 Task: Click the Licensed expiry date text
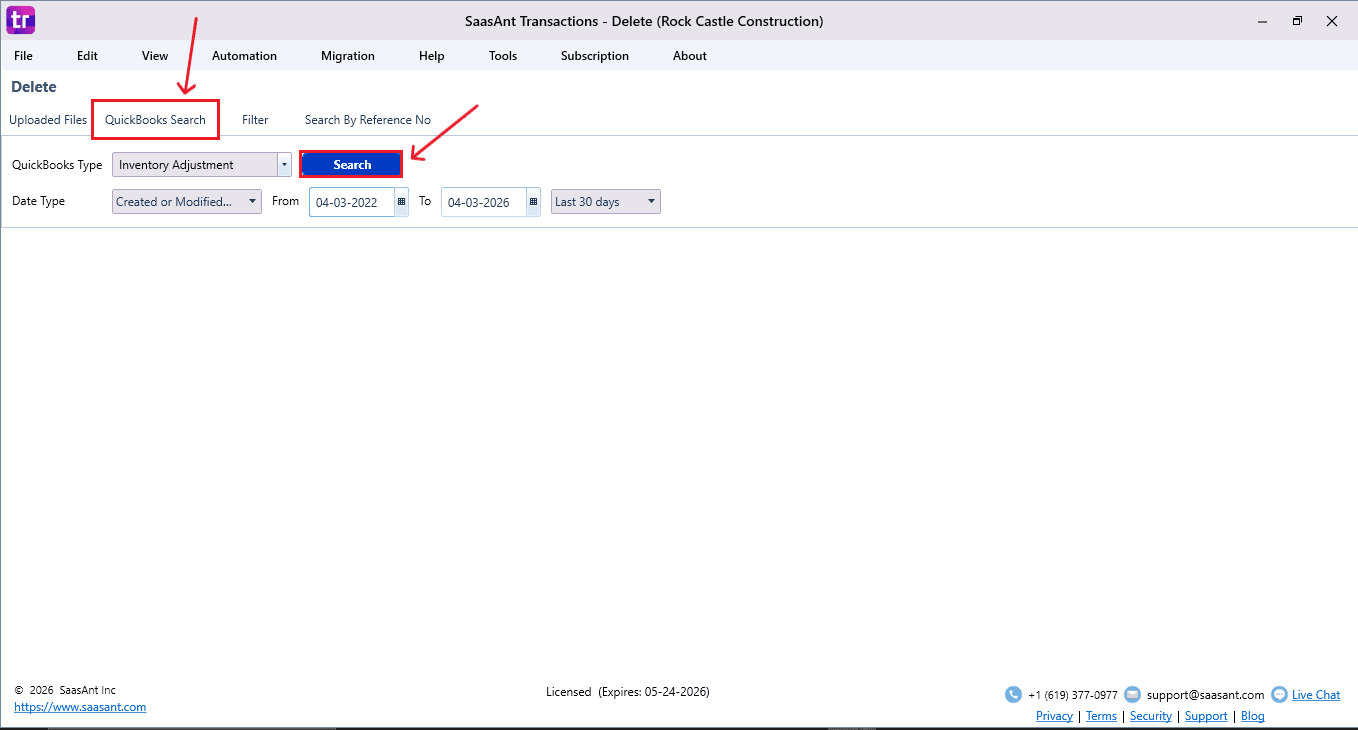[628, 692]
